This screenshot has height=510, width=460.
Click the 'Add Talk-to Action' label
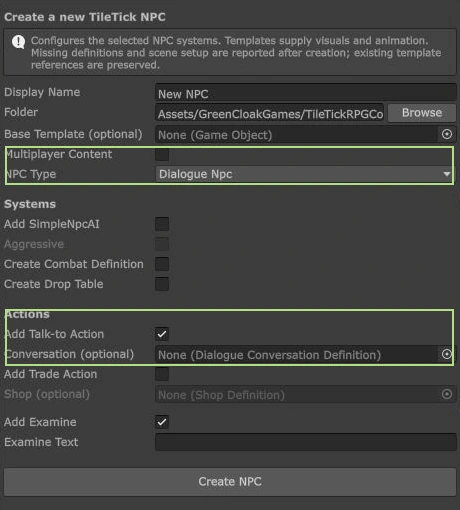(54, 334)
